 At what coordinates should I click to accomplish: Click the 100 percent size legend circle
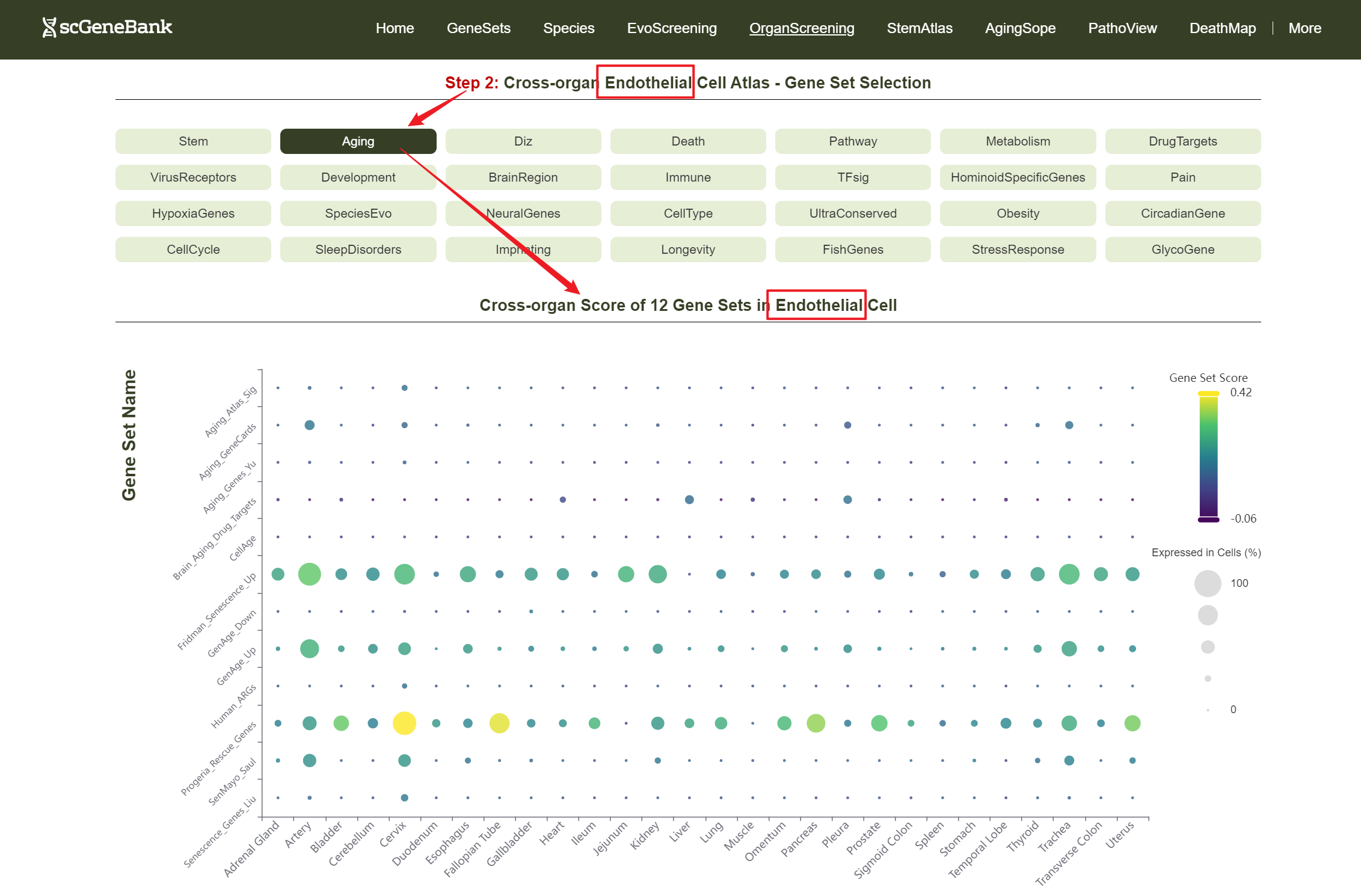pyautogui.click(x=1207, y=583)
